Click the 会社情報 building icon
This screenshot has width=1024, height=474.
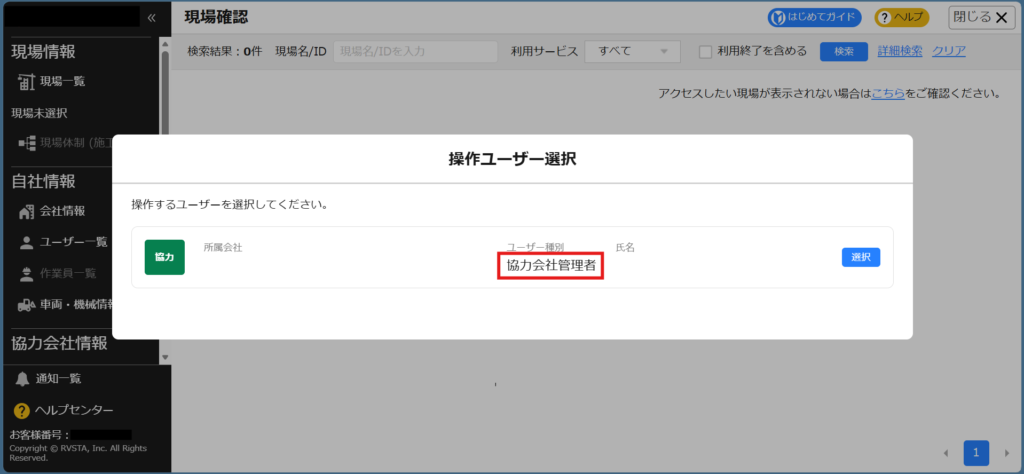click(x=26, y=212)
